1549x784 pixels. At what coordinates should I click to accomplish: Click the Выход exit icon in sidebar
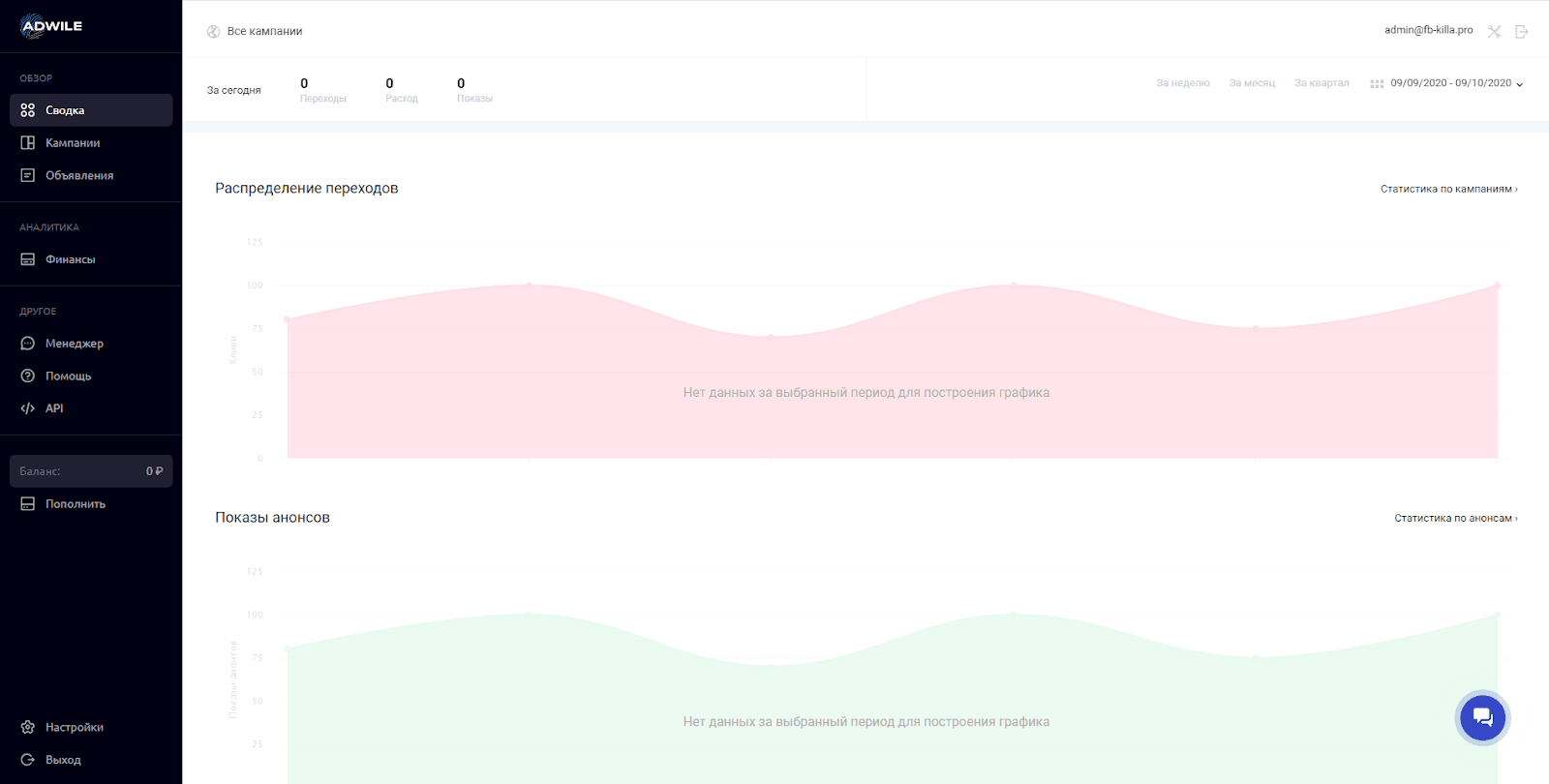28,760
